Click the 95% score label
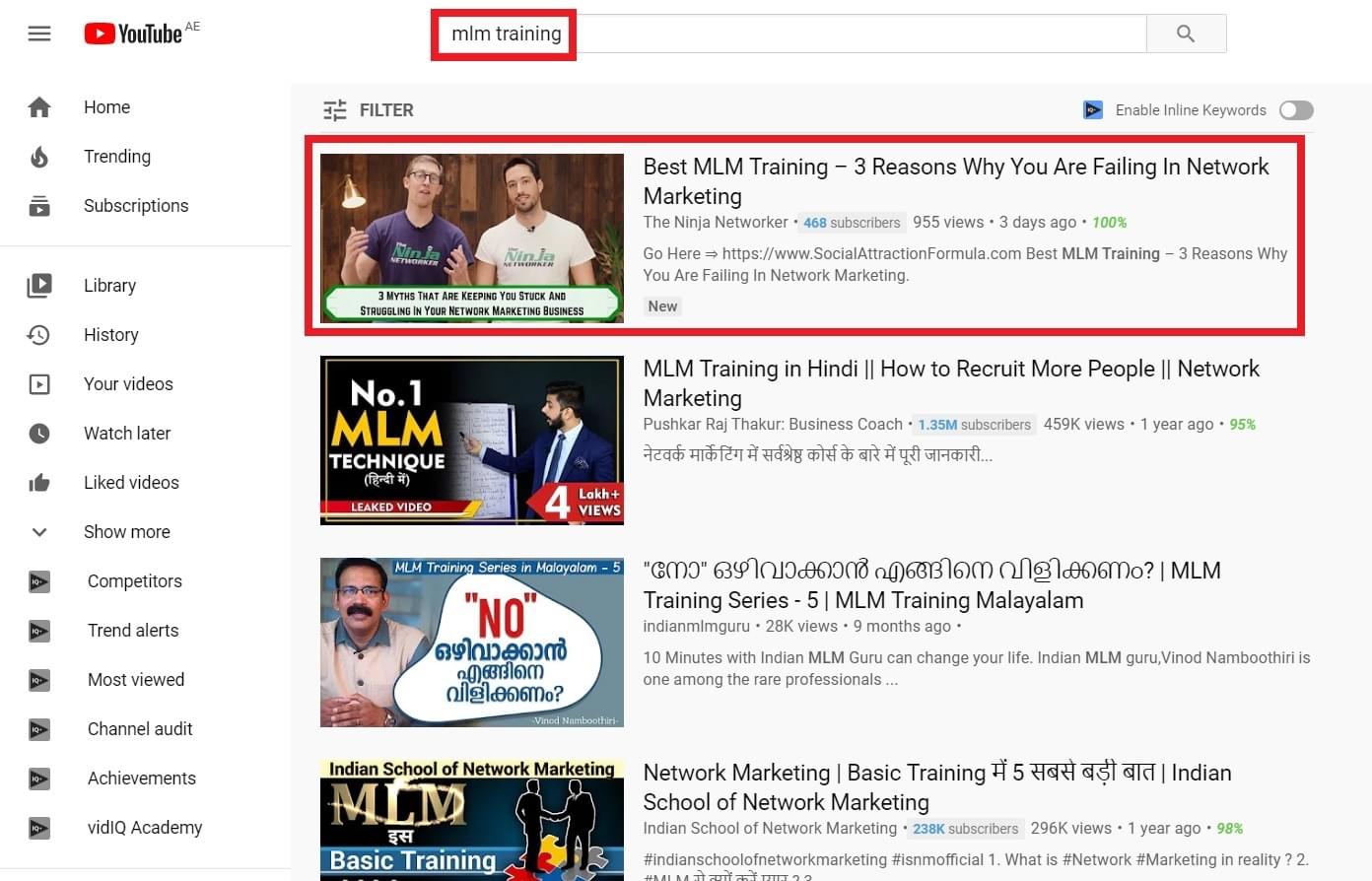Image resolution: width=1372 pixels, height=881 pixels. 1242,425
